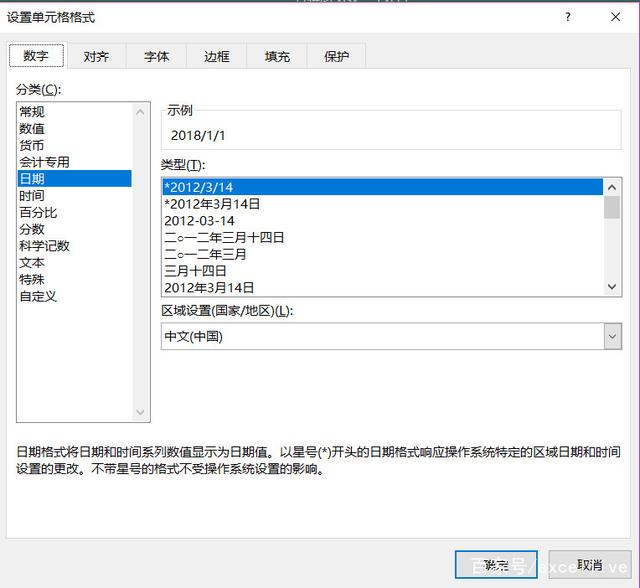Select the 二○一二年三月十四日 format
This screenshot has height=588, width=640.
point(382,237)
